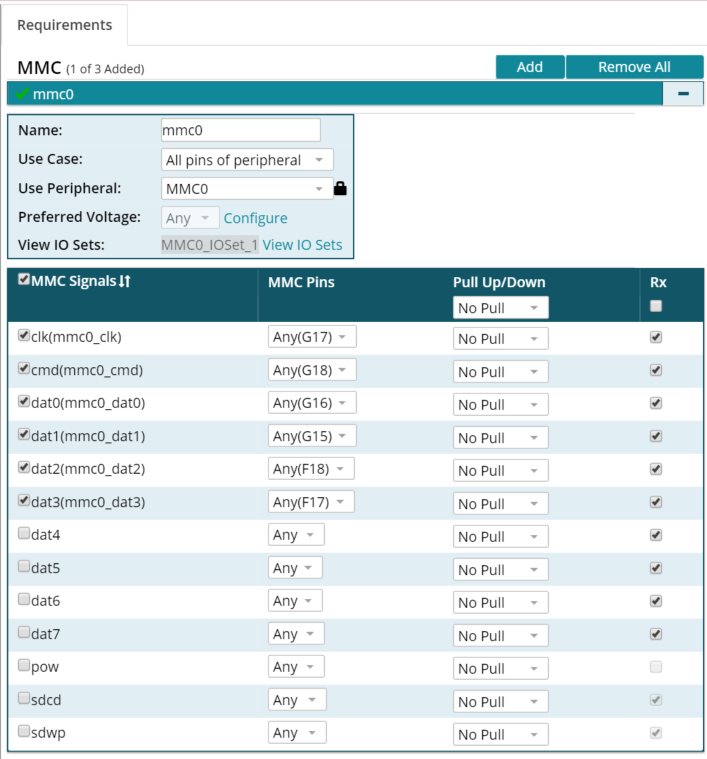The image size is (707, 759).
Task: Click the Name input field
Action: pyautogui.click(x=241, y=130)
